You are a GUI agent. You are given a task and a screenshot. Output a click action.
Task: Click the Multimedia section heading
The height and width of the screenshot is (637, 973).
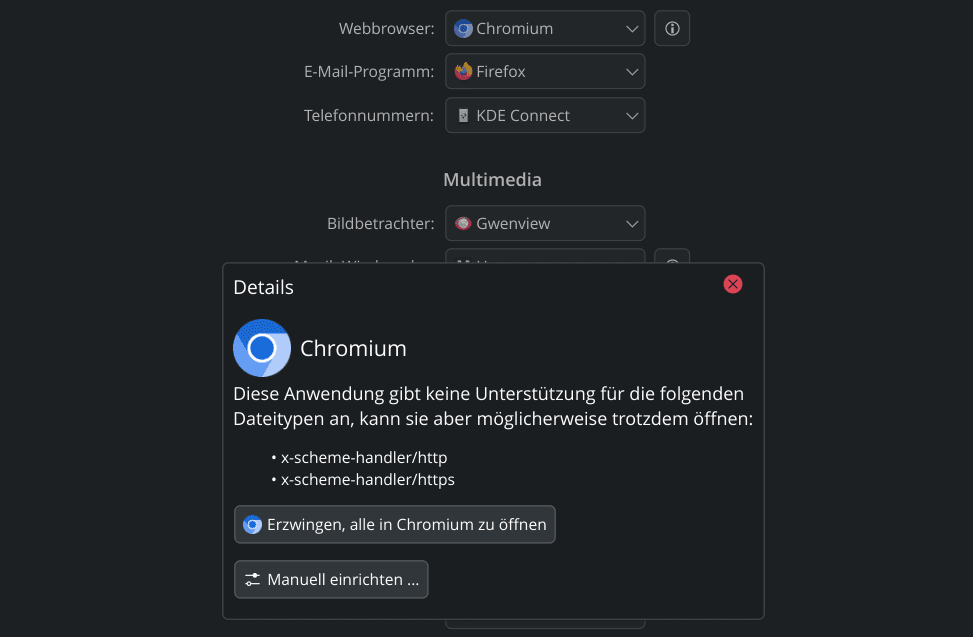[x=493, y=180]
